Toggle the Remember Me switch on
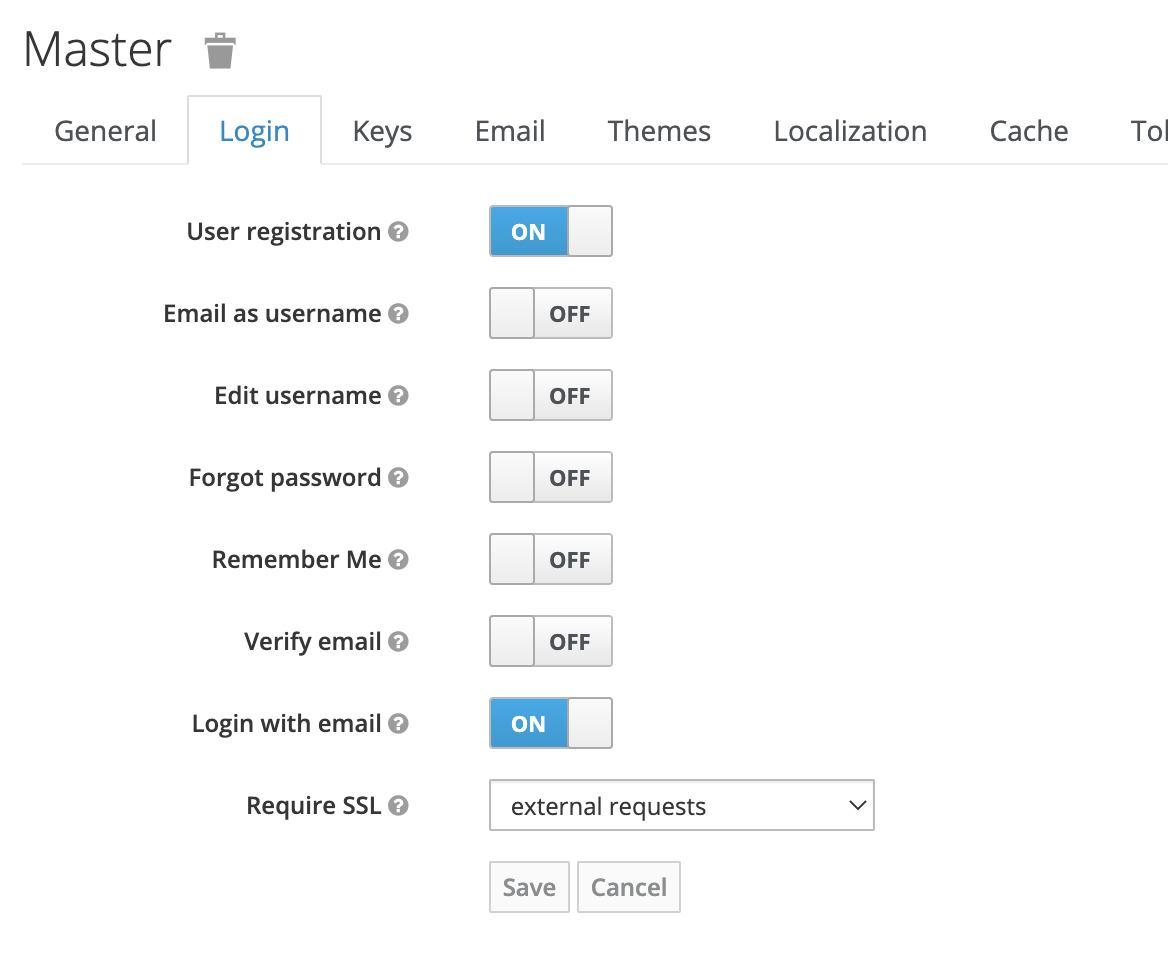The height and width of the screenshot is (968, 1168). click(x=550, y=560)
